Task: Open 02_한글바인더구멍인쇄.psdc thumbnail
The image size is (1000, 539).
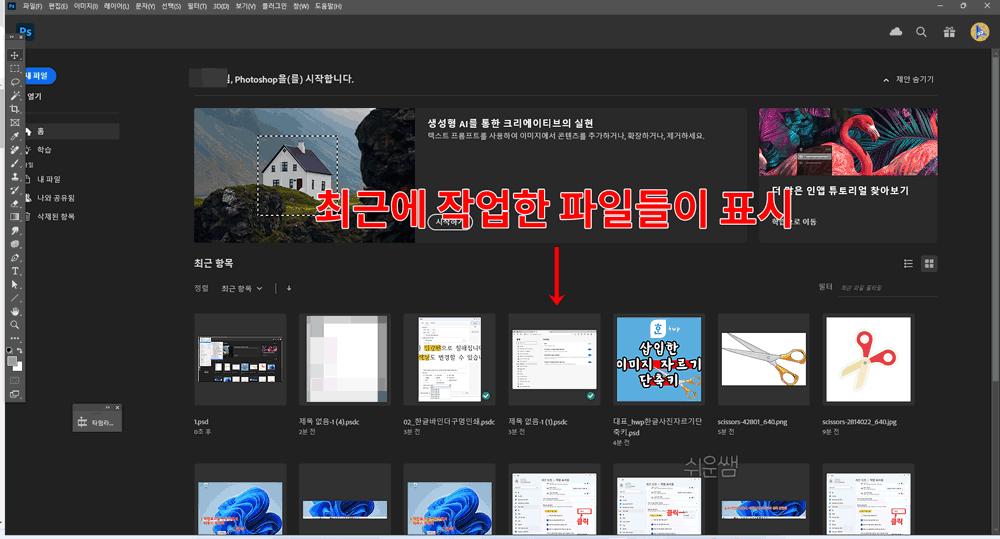Action: click(450, 359)
